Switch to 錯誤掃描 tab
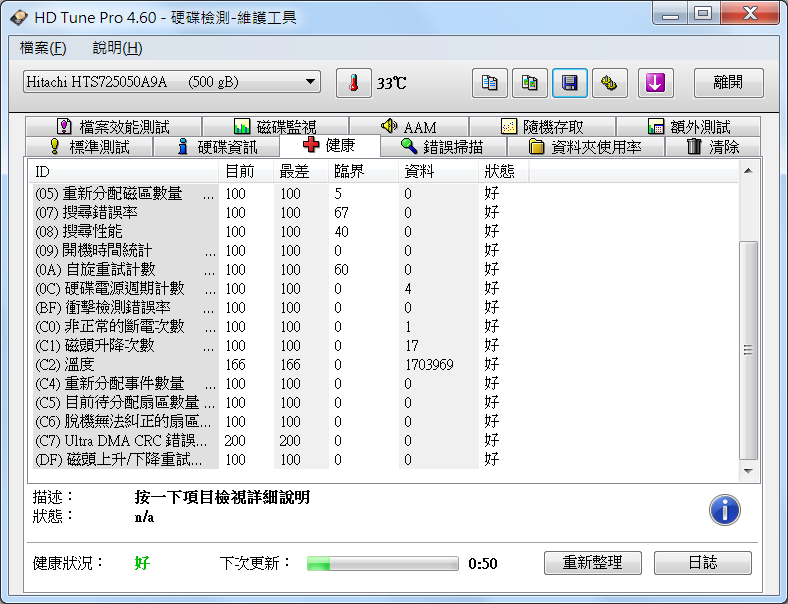This screenshot has width=788, height=604. pos(443,147)
